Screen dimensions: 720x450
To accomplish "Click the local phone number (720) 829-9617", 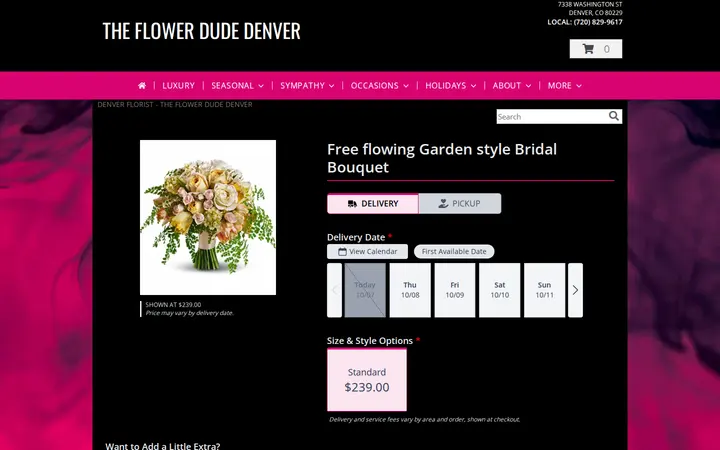I will (x=598, y=22).
